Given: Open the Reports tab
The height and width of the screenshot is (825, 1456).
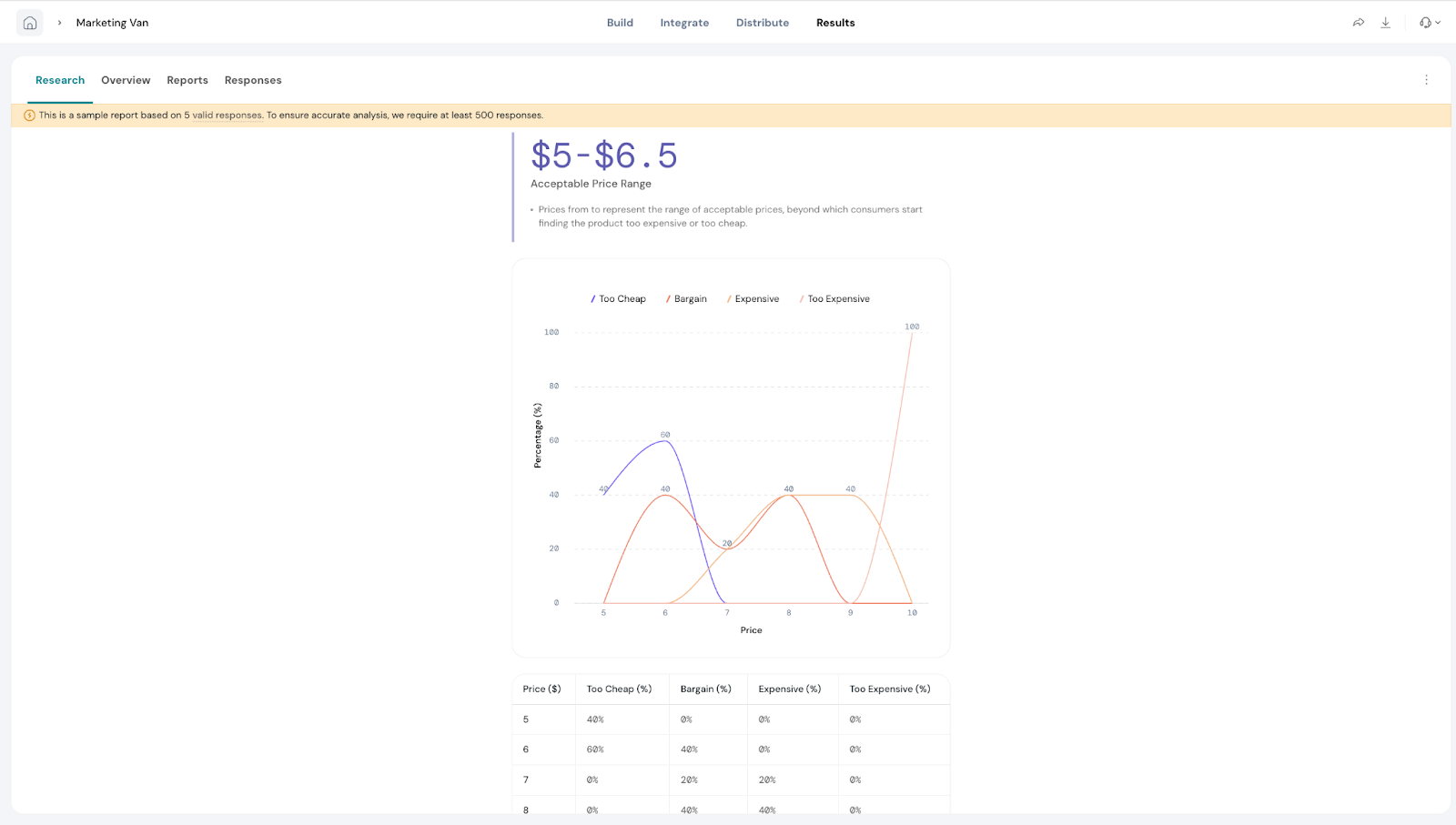Looking at the screenshot, I should (x=187, y=80).
